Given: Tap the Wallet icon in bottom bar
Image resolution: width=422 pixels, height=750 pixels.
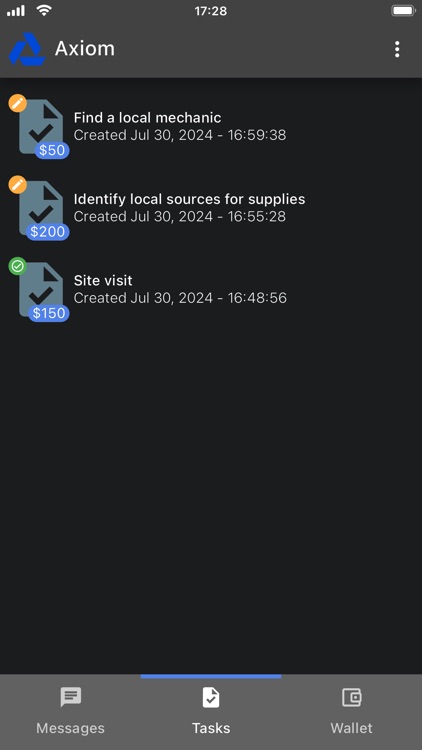Looking at the screenshot, I should click(352, 697).
